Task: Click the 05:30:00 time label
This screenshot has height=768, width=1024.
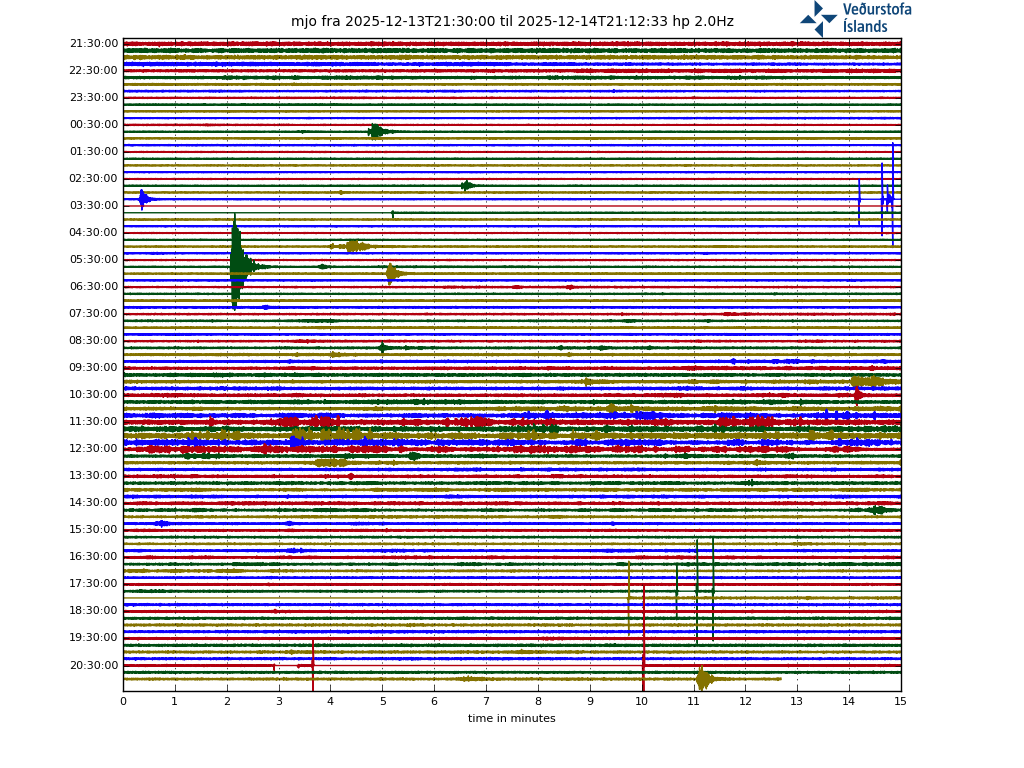Action: tap(94, 260)
